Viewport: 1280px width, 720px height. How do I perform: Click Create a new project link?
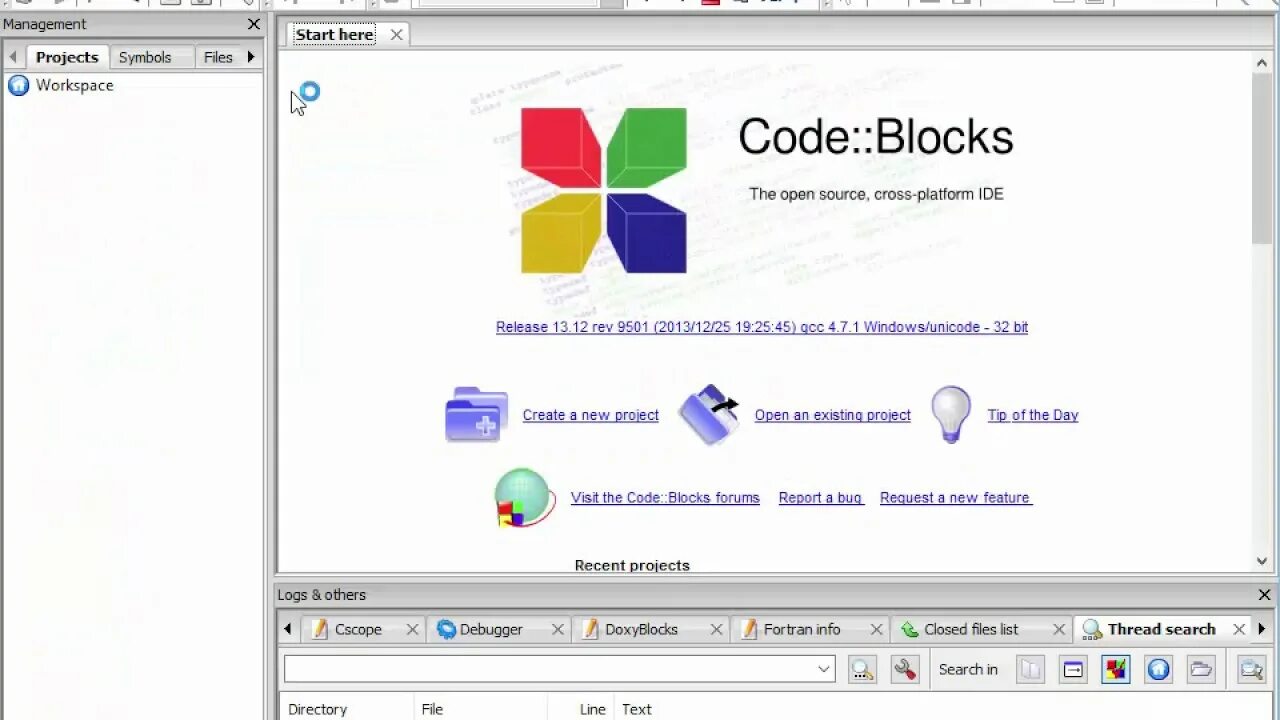(x=590, y=415)
